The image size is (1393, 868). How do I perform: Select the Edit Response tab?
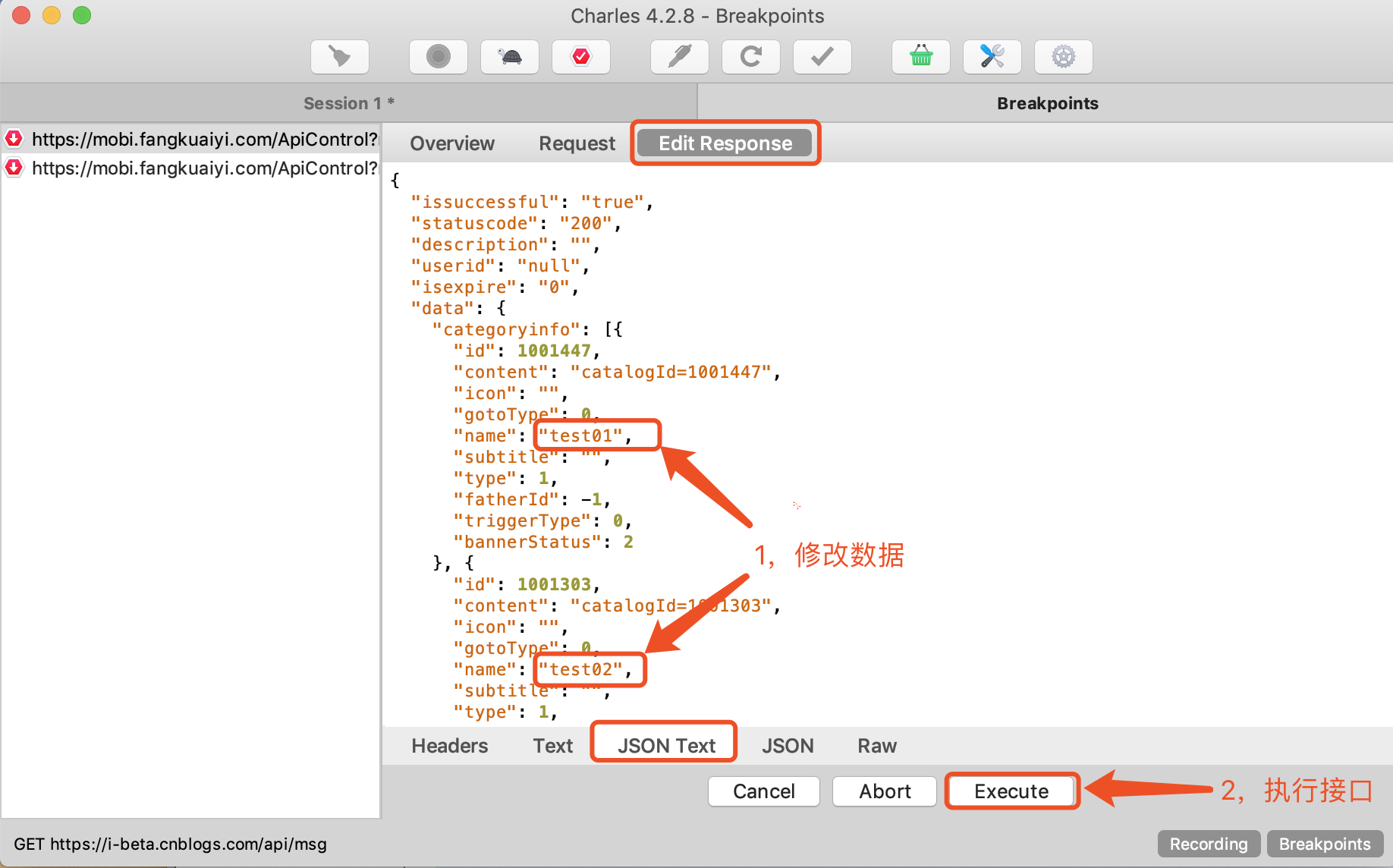pyautogui.click(x=725, y=143)
